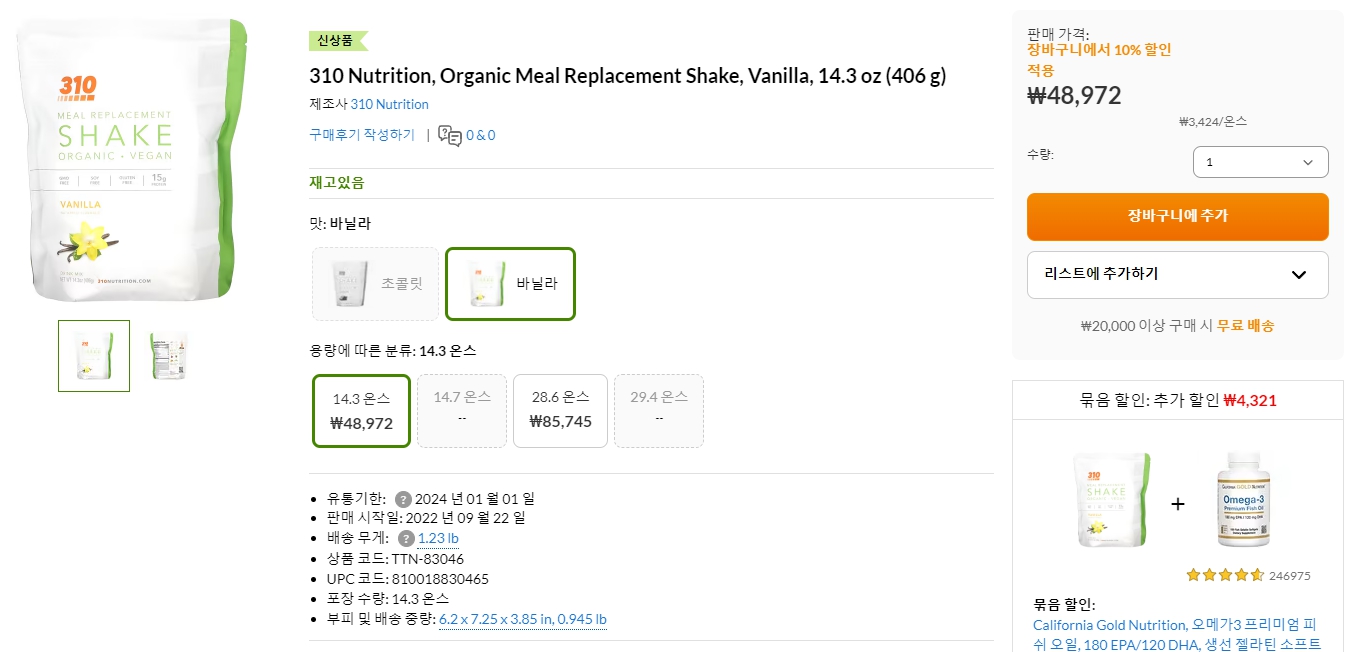
Task: Select the 28.6 온스 size option
Action: click(x=560, y=410)
